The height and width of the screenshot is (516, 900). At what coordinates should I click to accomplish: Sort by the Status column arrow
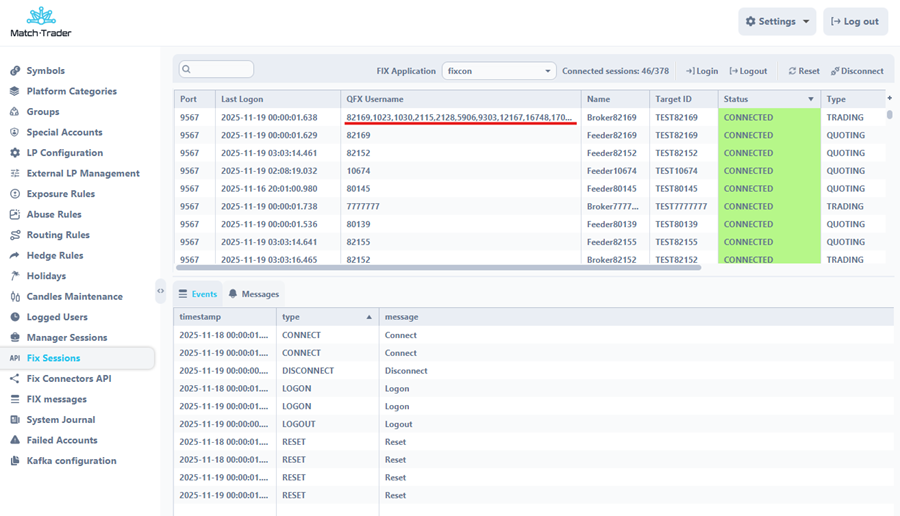pos(810,100)
